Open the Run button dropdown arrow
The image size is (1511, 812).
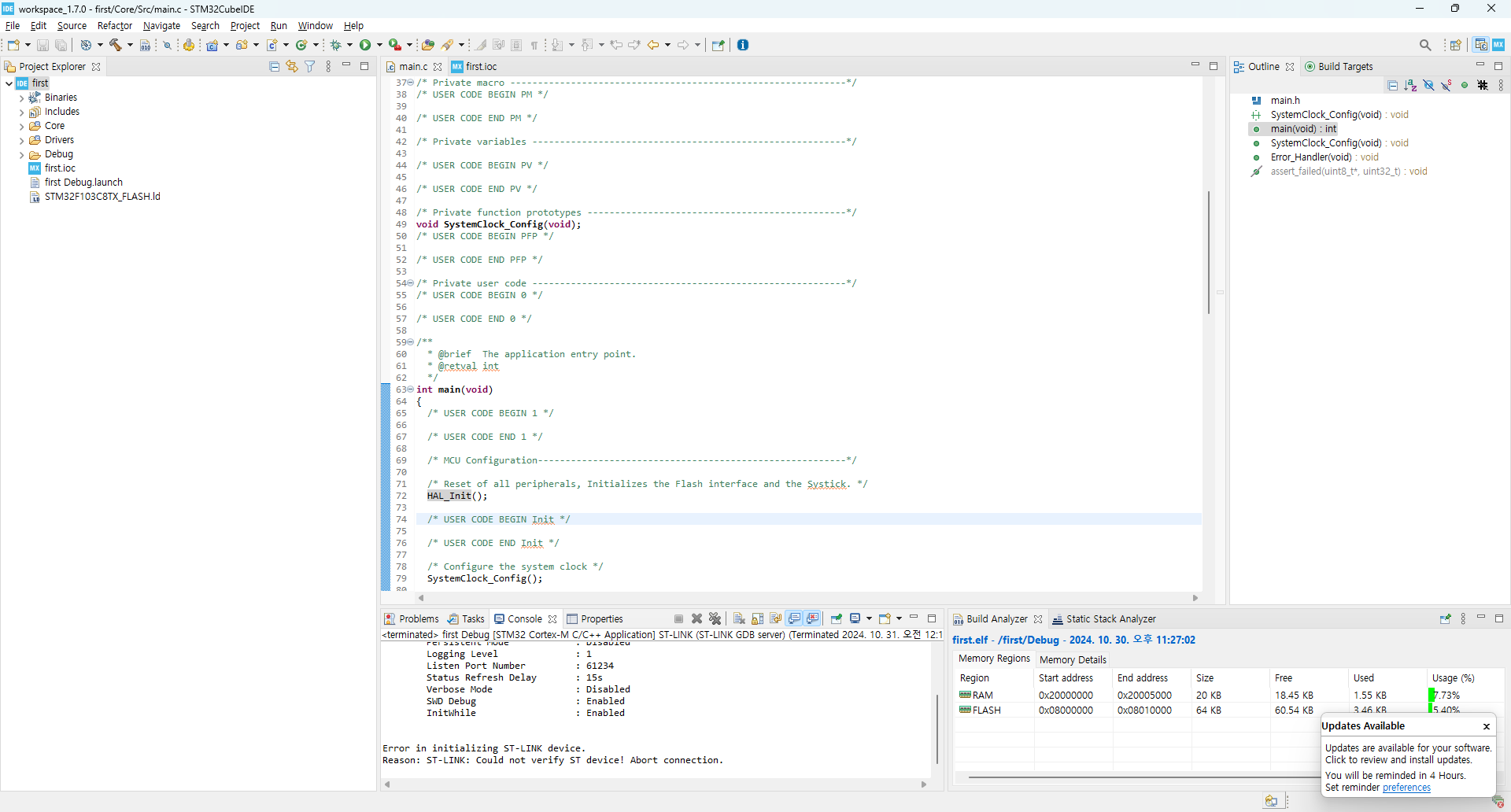(x=379, y=45)
